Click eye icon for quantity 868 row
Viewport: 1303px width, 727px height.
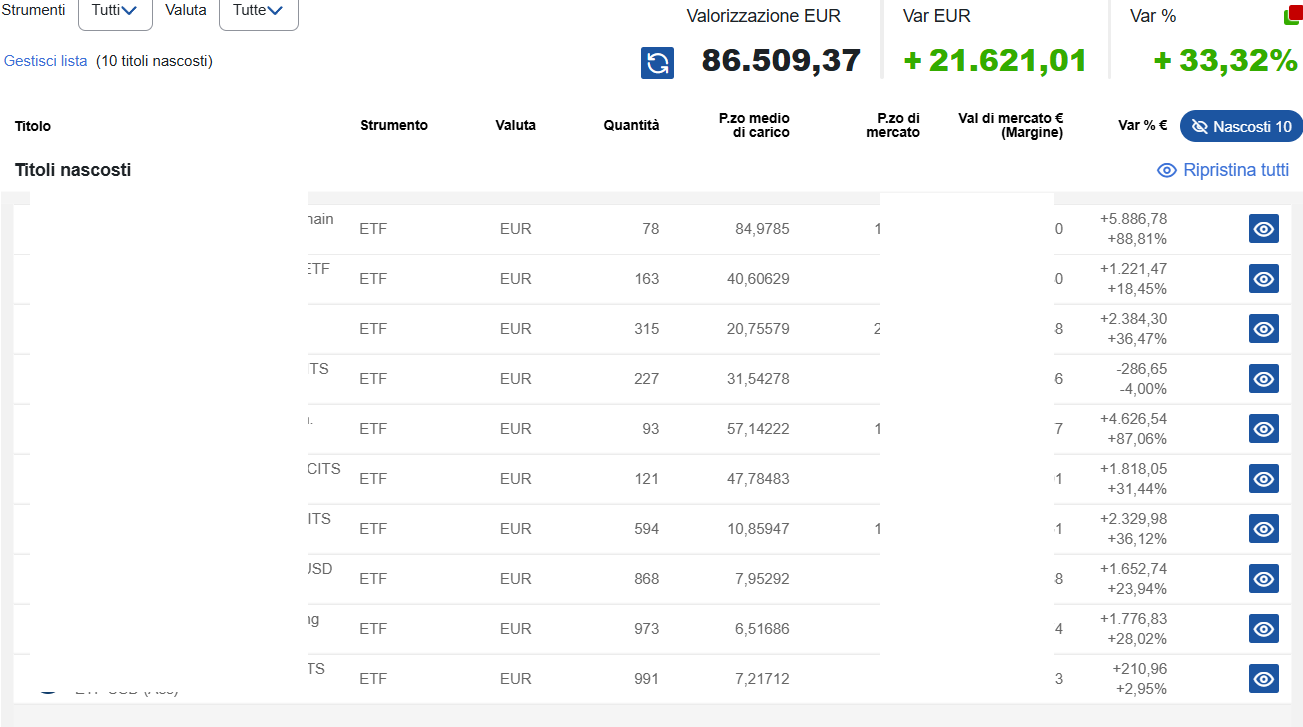(x=1263, y=579)
